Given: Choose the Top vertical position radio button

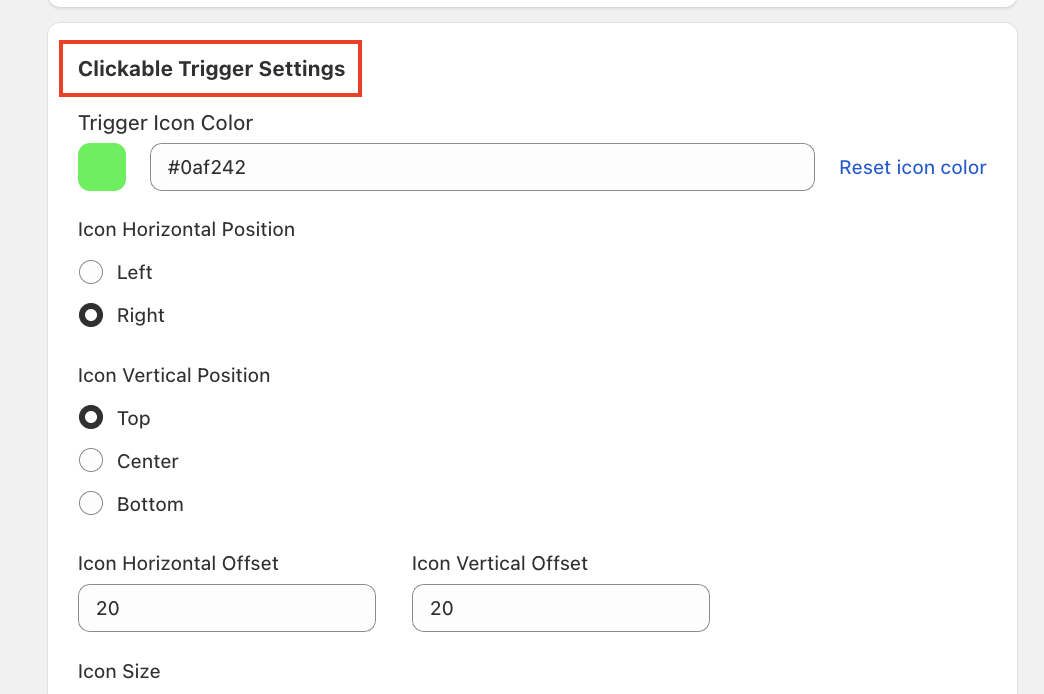Looking at the screenshot, I should (x=91, y=418).
